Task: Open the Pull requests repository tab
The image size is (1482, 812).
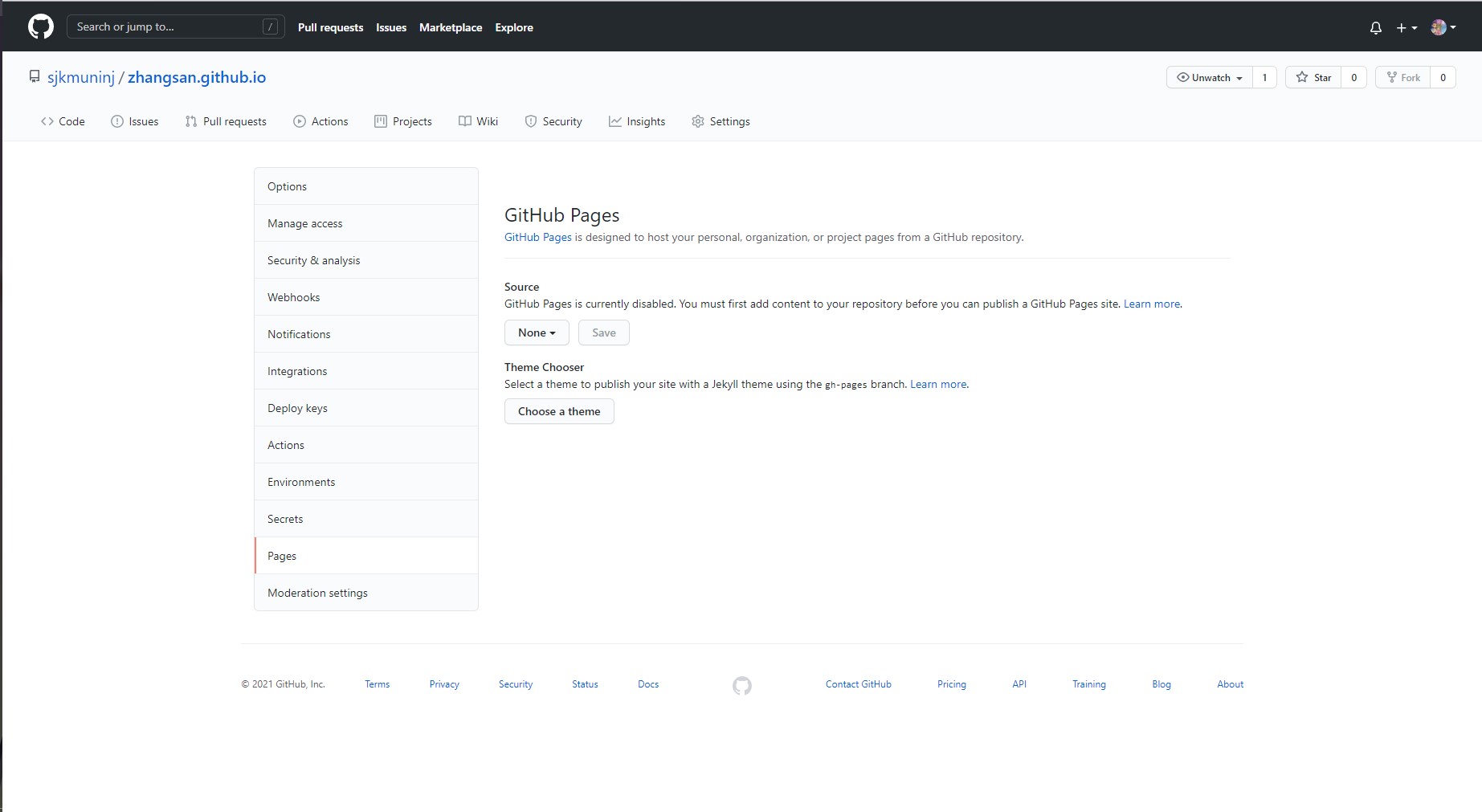Action: pyautogui.click(x=226, y=121)
